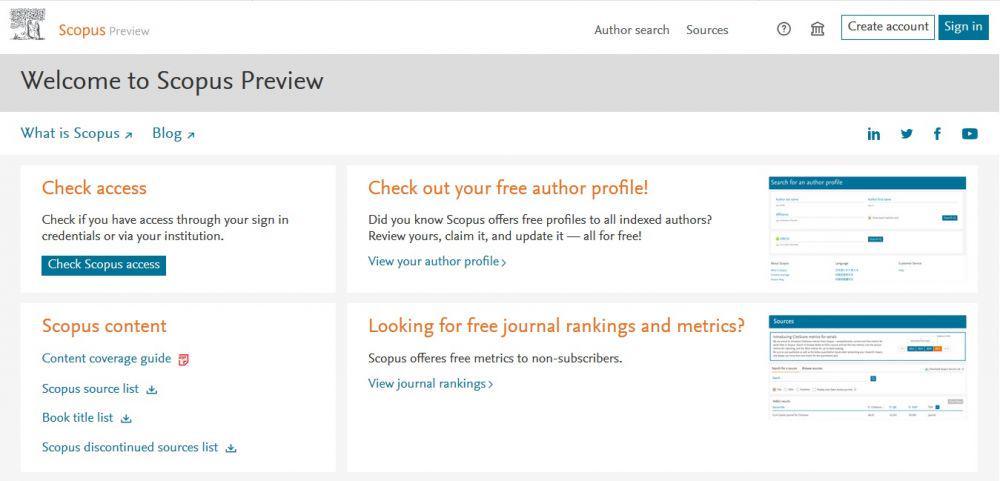Image resolution: width=1000 pixels, height=481 pixels.
Task: Click the author profile search preview thumbnail
Action: (x=867, y=230)
